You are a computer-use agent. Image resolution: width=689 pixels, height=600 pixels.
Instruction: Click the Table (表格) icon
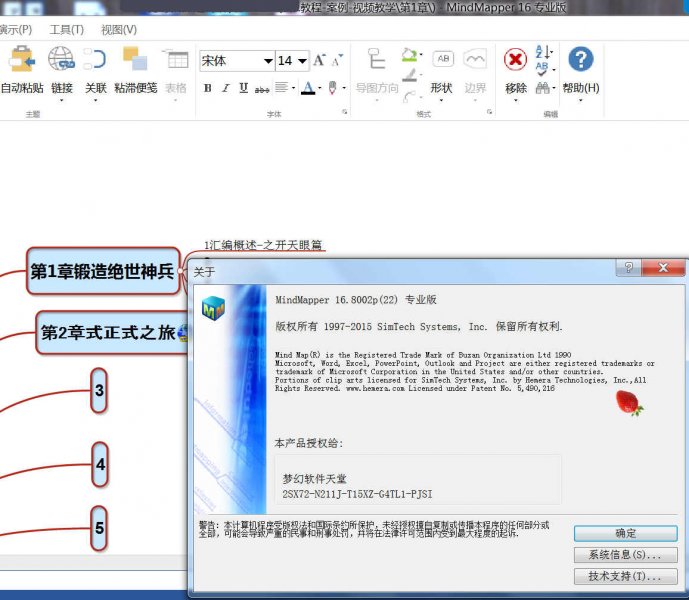175,59
